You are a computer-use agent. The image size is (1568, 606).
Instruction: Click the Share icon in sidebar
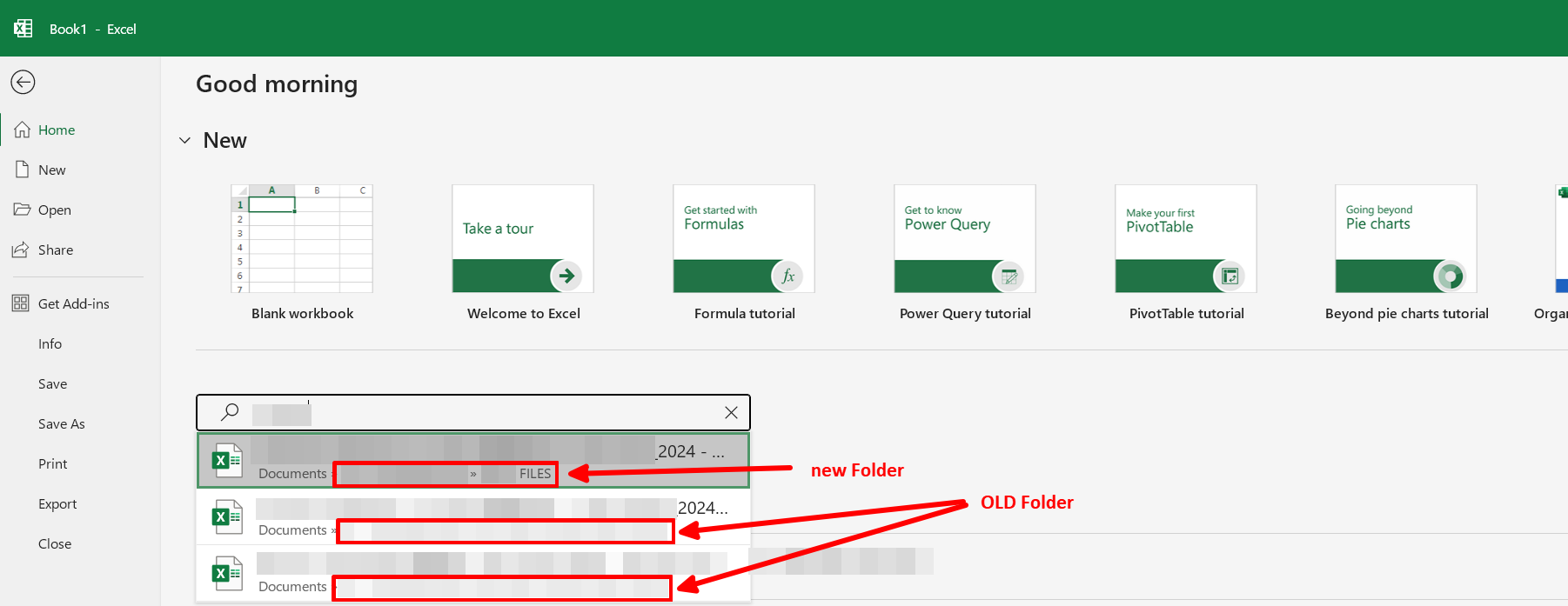20,250
